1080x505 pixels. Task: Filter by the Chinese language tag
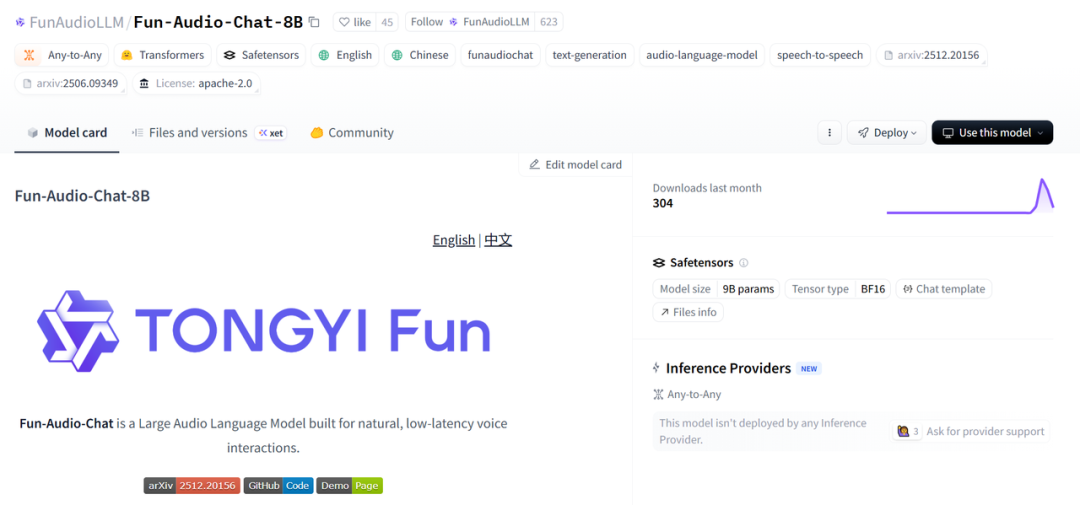point(419,55)
